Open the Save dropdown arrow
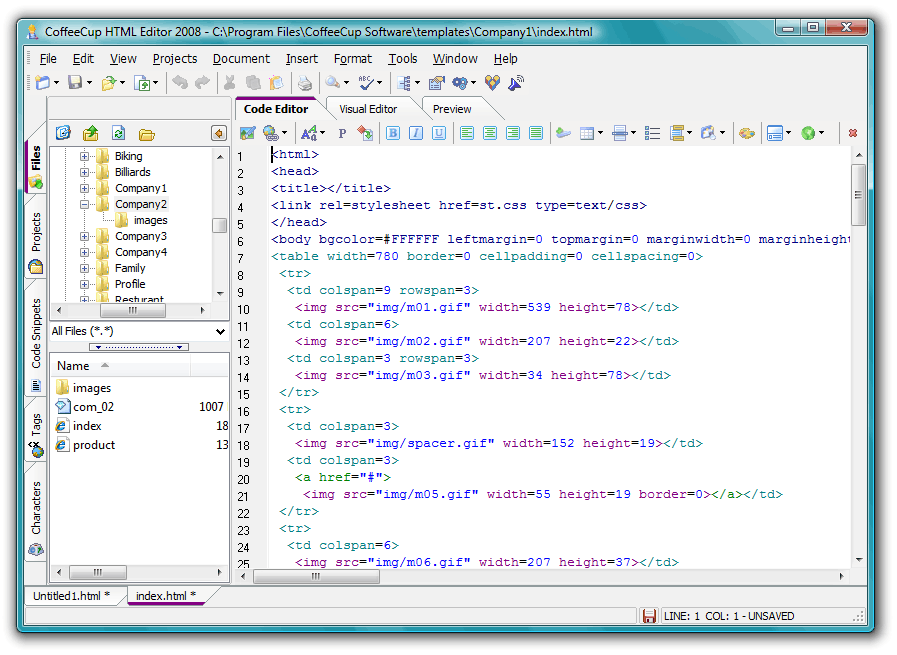The width and height of the screenshot is (897, 655). (x=89, y=83)
